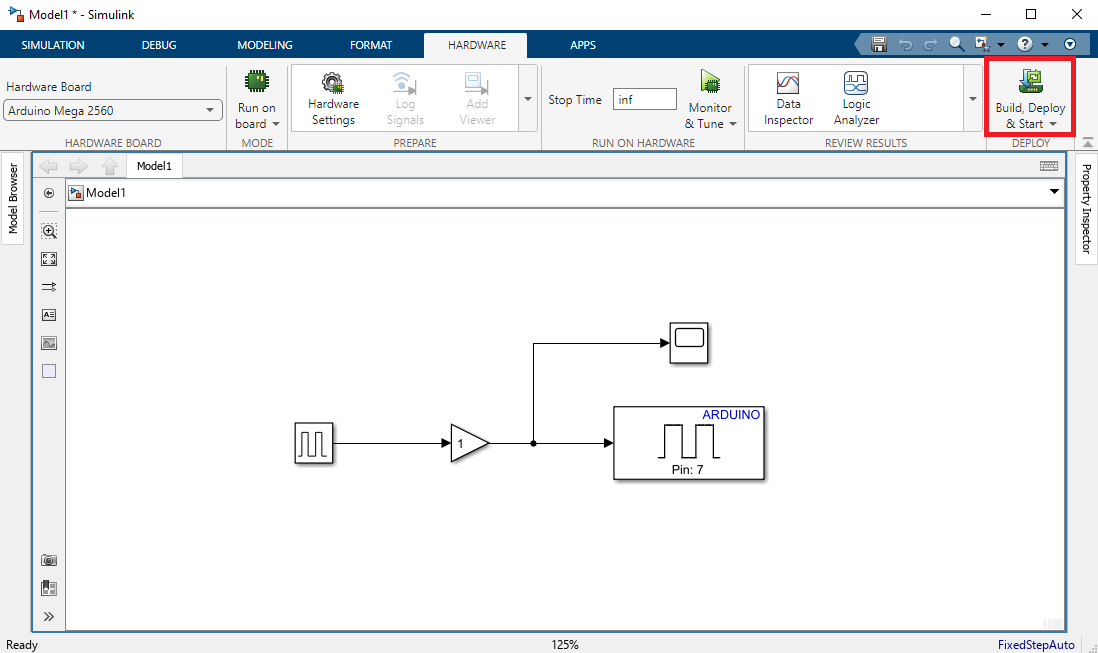Toggle the hide/show explorer bar button

coord(49,193)
